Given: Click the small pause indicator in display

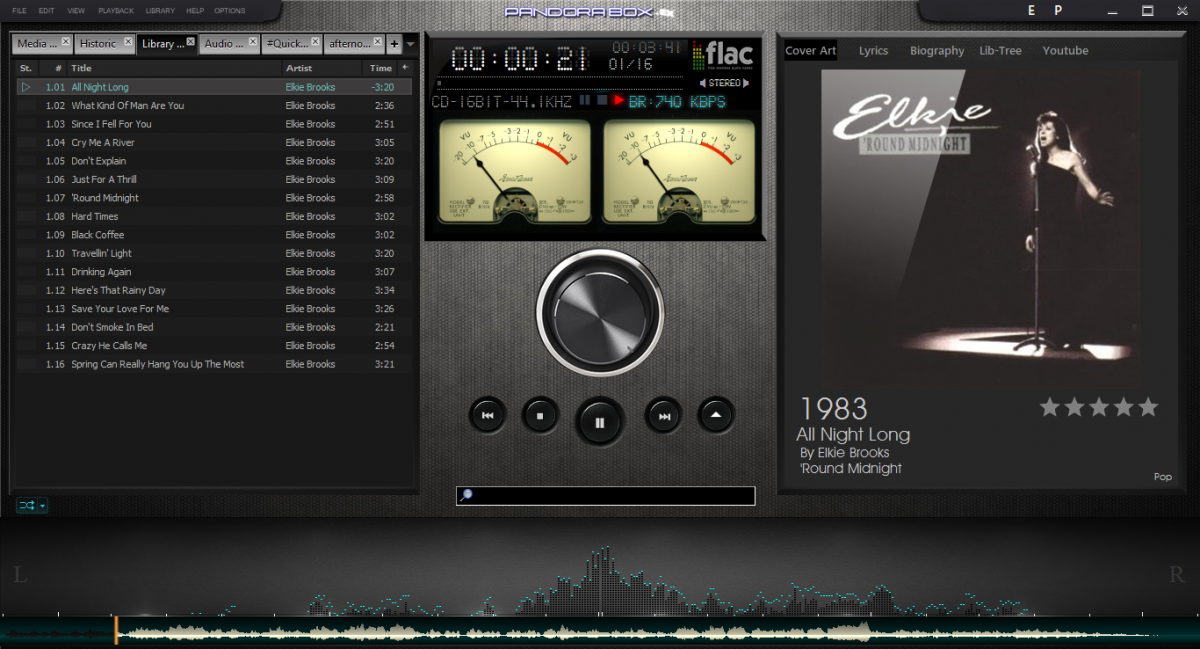Looking at the screenshot, I should click(x=585, y=100).
